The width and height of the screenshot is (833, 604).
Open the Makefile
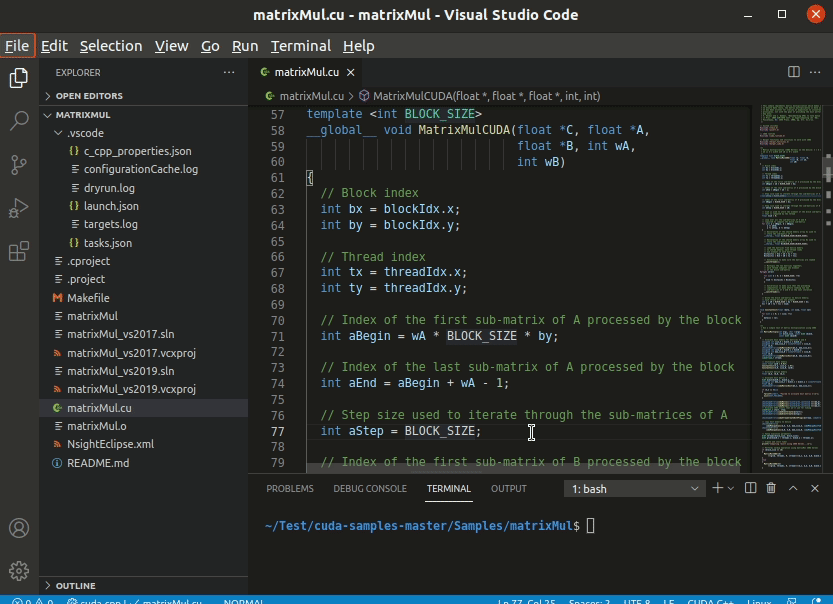tap(143, 298)
